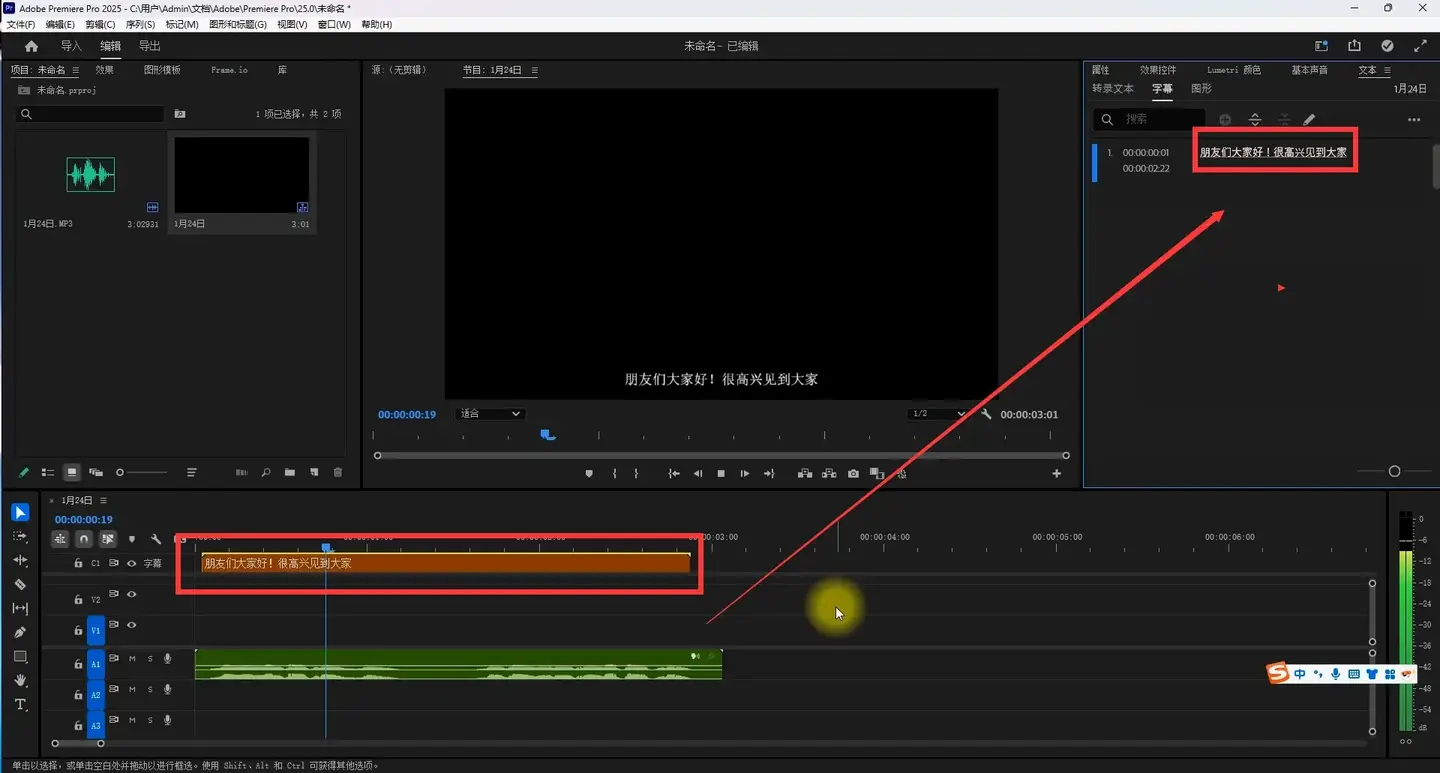Open the workspaces icon in the header

click(1321, 46)
